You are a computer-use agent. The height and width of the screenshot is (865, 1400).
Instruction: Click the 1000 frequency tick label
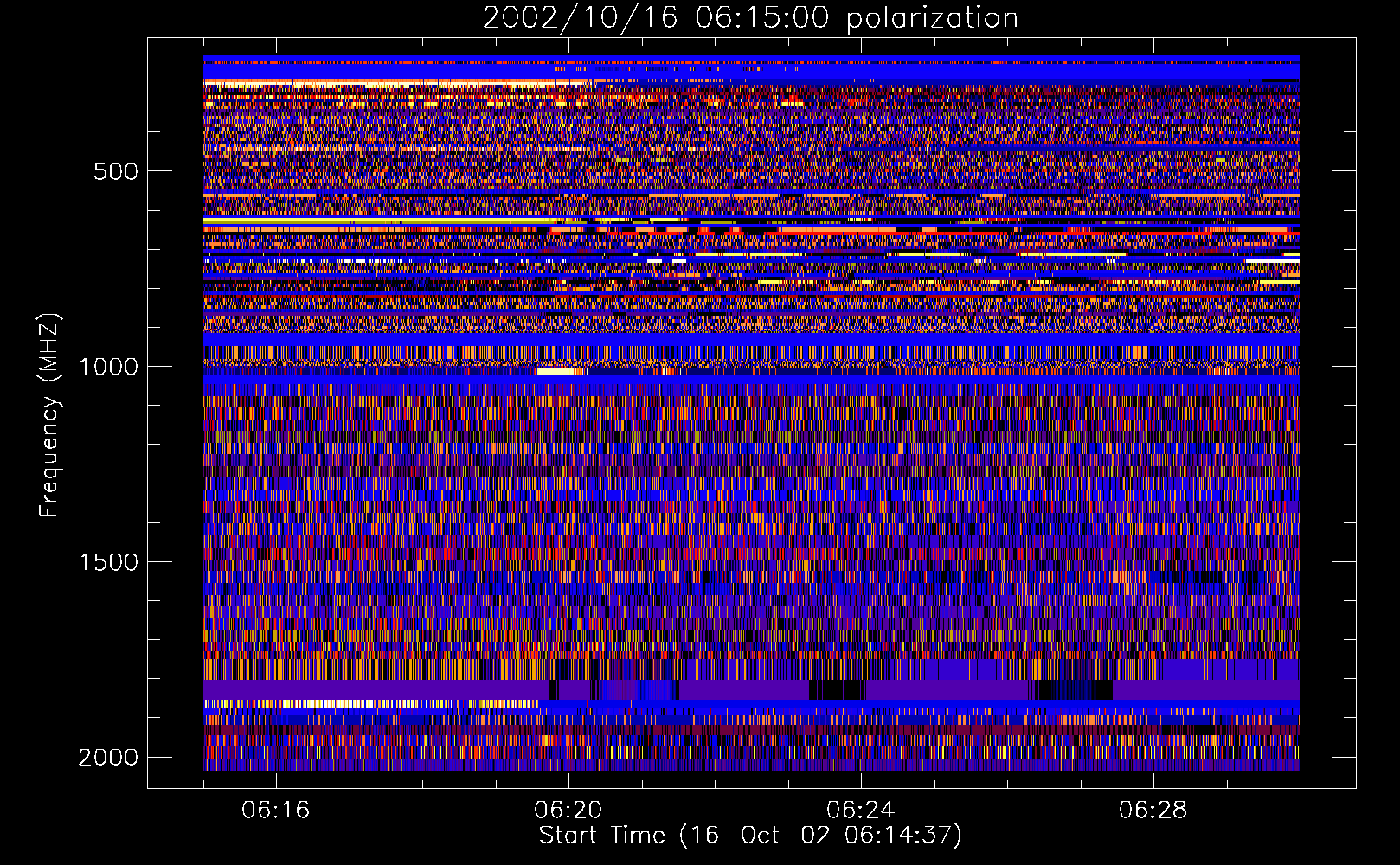click(x=108, y=367)
